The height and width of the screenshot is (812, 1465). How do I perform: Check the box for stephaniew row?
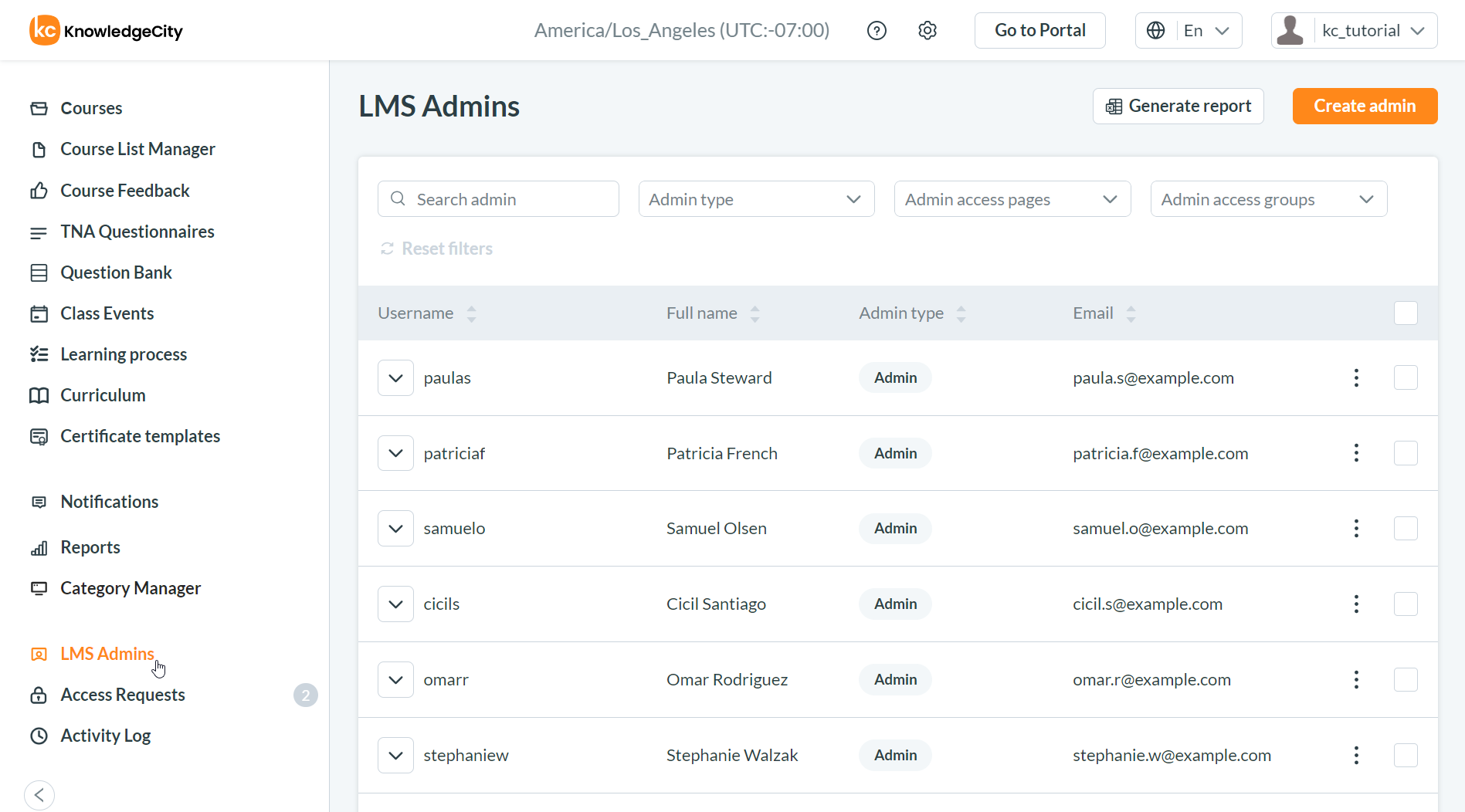(1406, 755)
